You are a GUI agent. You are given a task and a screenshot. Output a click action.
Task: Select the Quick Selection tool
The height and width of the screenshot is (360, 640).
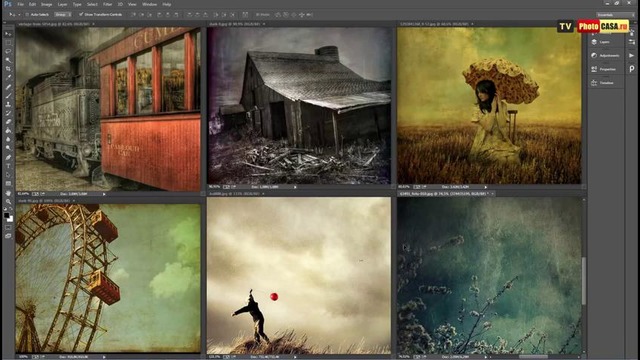point(8,60)
